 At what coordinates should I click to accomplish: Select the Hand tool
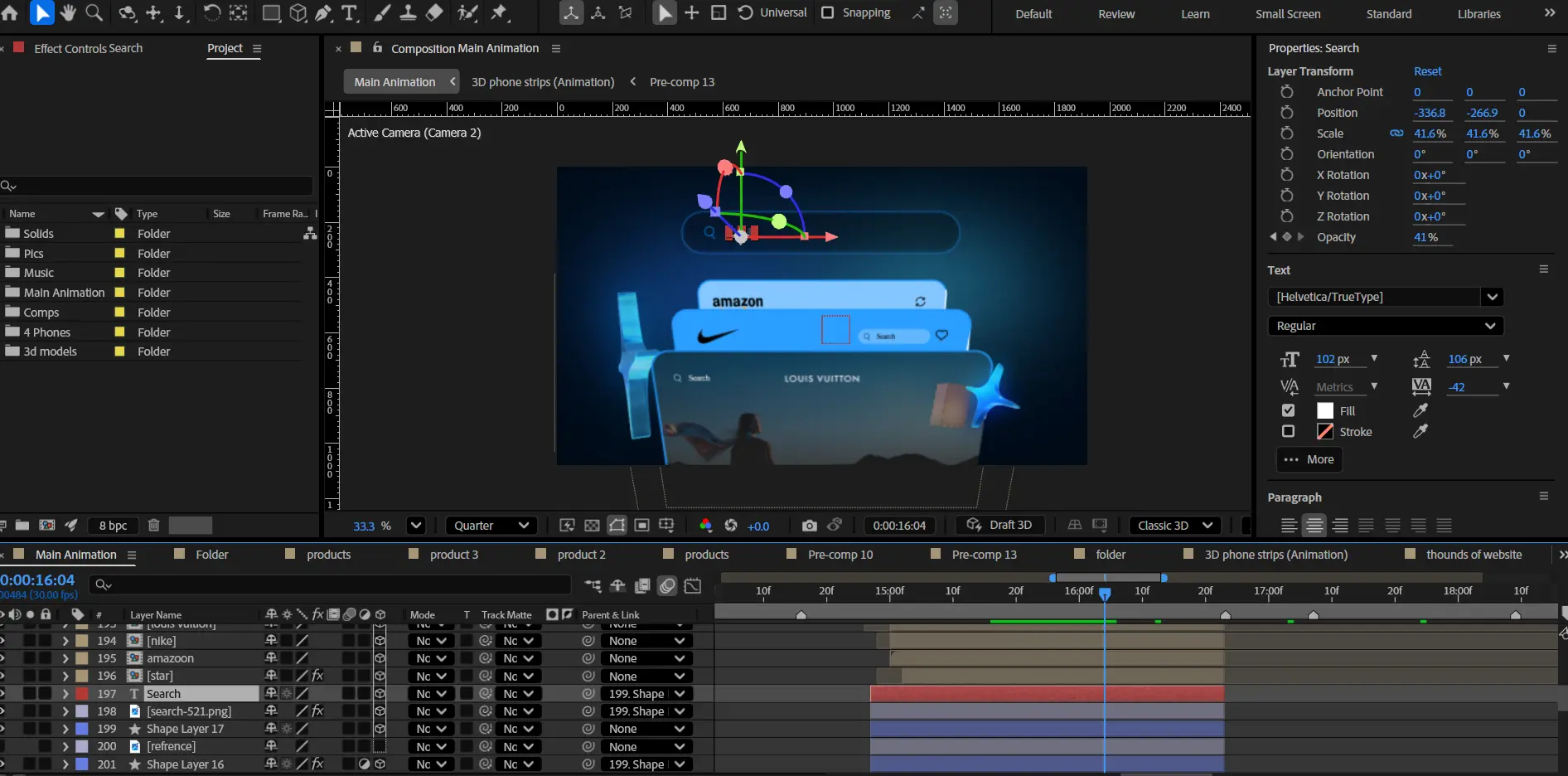[68, 12]
